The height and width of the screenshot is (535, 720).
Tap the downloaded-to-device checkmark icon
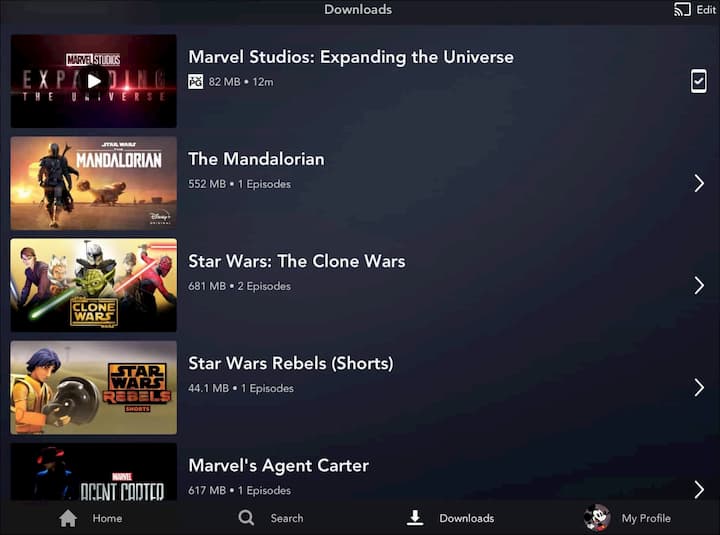click(698, 81)
